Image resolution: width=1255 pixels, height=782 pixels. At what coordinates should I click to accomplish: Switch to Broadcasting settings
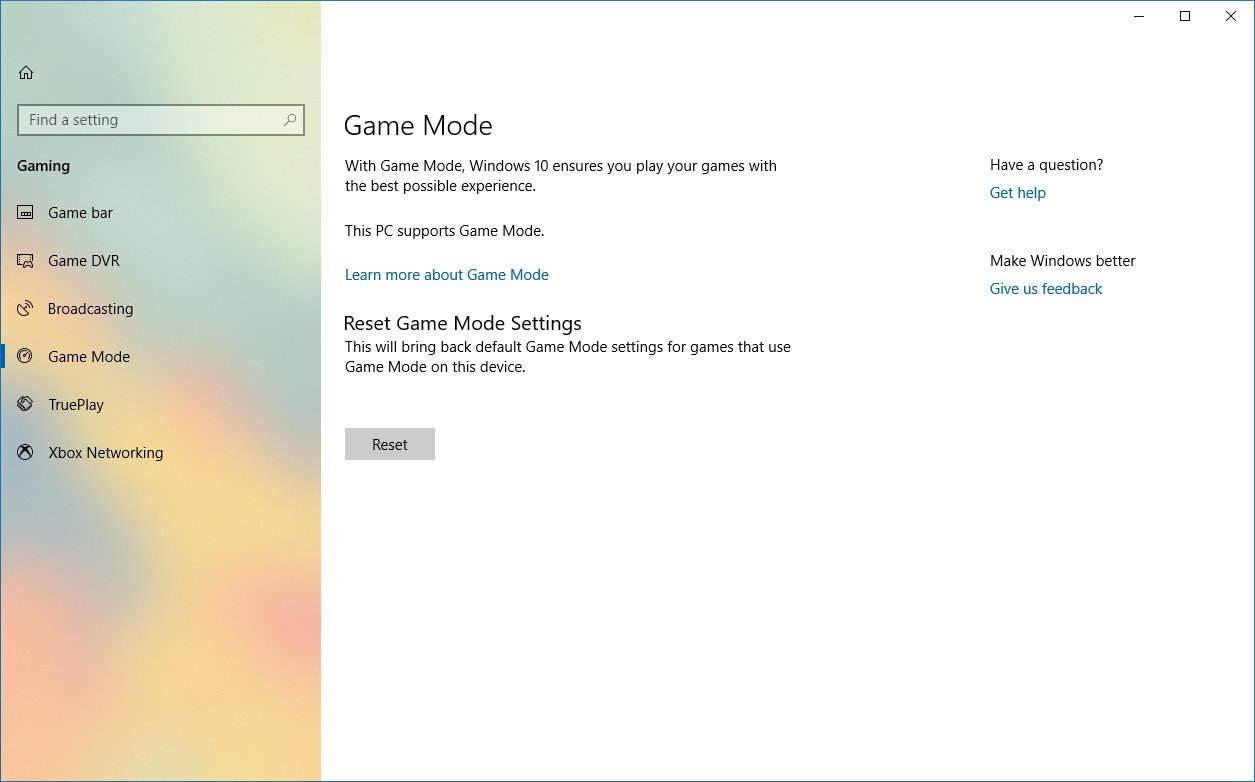click(161, 309)
